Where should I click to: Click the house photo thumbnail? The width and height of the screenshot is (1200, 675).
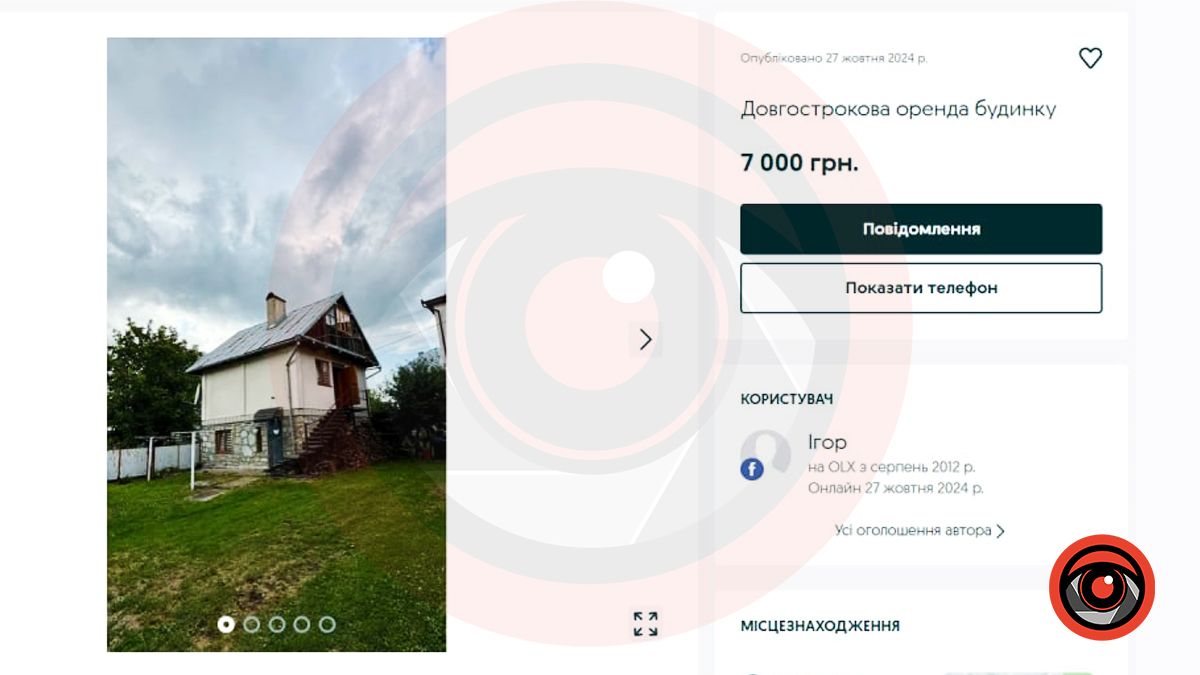(276, 344)
